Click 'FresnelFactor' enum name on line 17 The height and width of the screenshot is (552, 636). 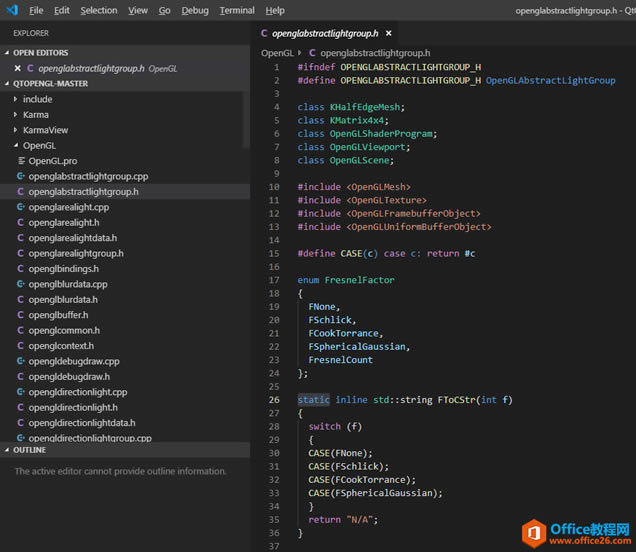point(359,280)
